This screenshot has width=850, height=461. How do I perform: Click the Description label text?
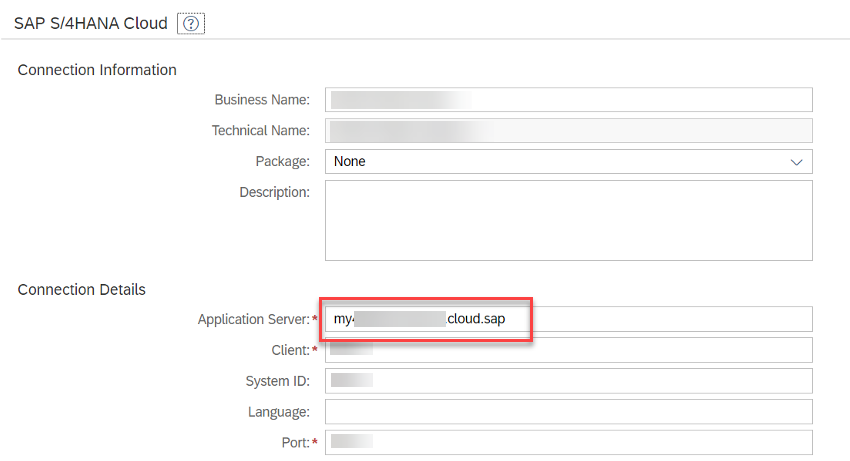(275, 193)
